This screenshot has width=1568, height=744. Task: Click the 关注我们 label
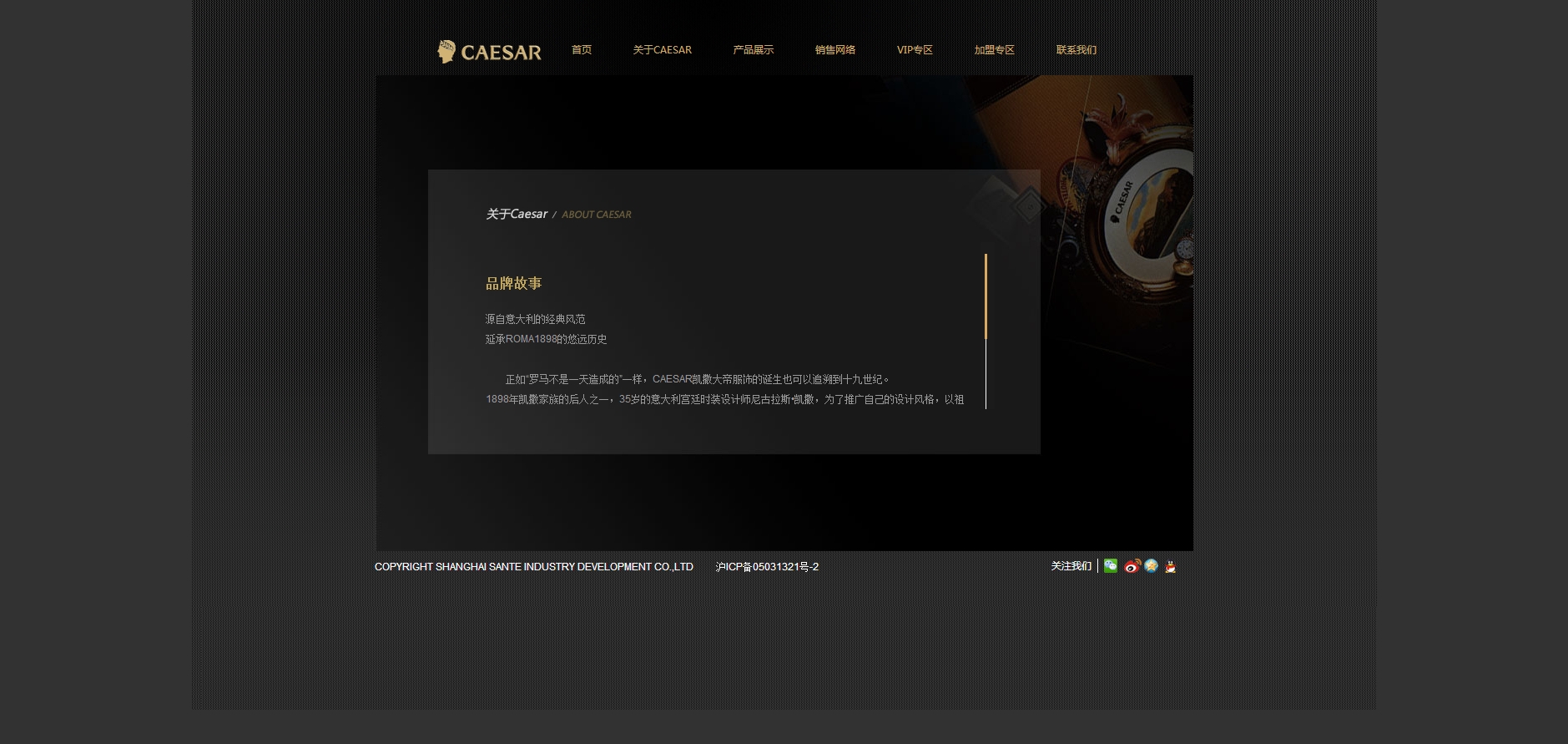tap(1071, 566)
